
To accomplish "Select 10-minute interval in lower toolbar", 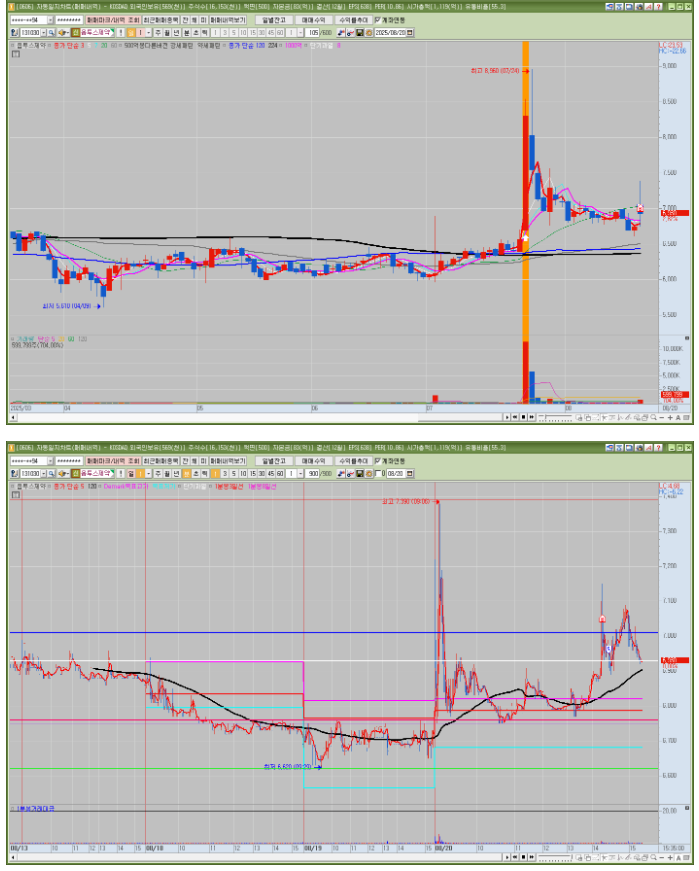I will [242, 474].
